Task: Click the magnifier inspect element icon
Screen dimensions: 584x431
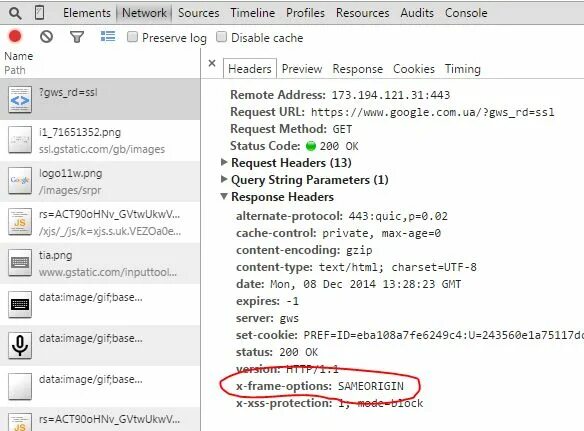Action: 15,13
